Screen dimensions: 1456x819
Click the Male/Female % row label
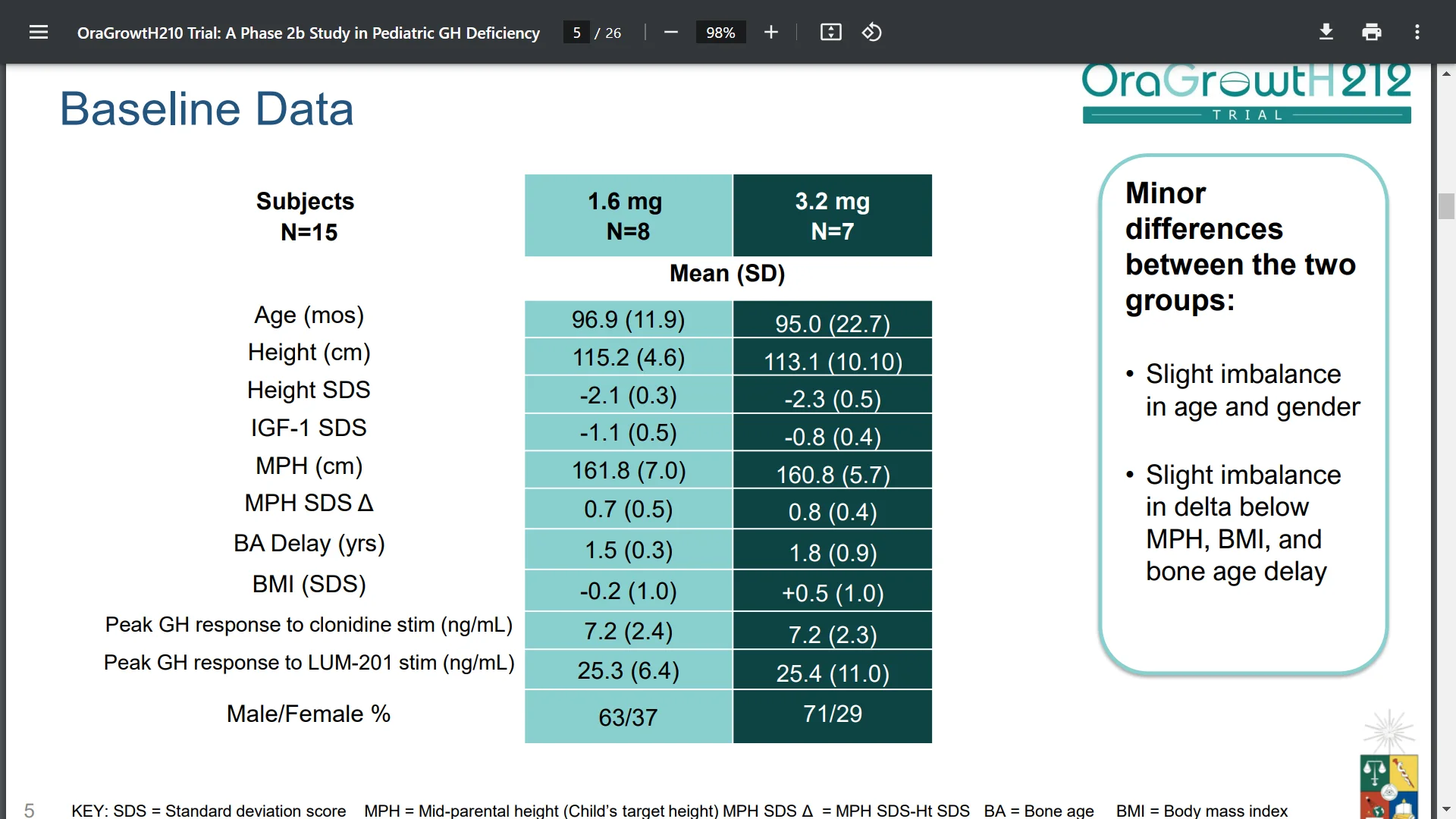click(309, 714)
